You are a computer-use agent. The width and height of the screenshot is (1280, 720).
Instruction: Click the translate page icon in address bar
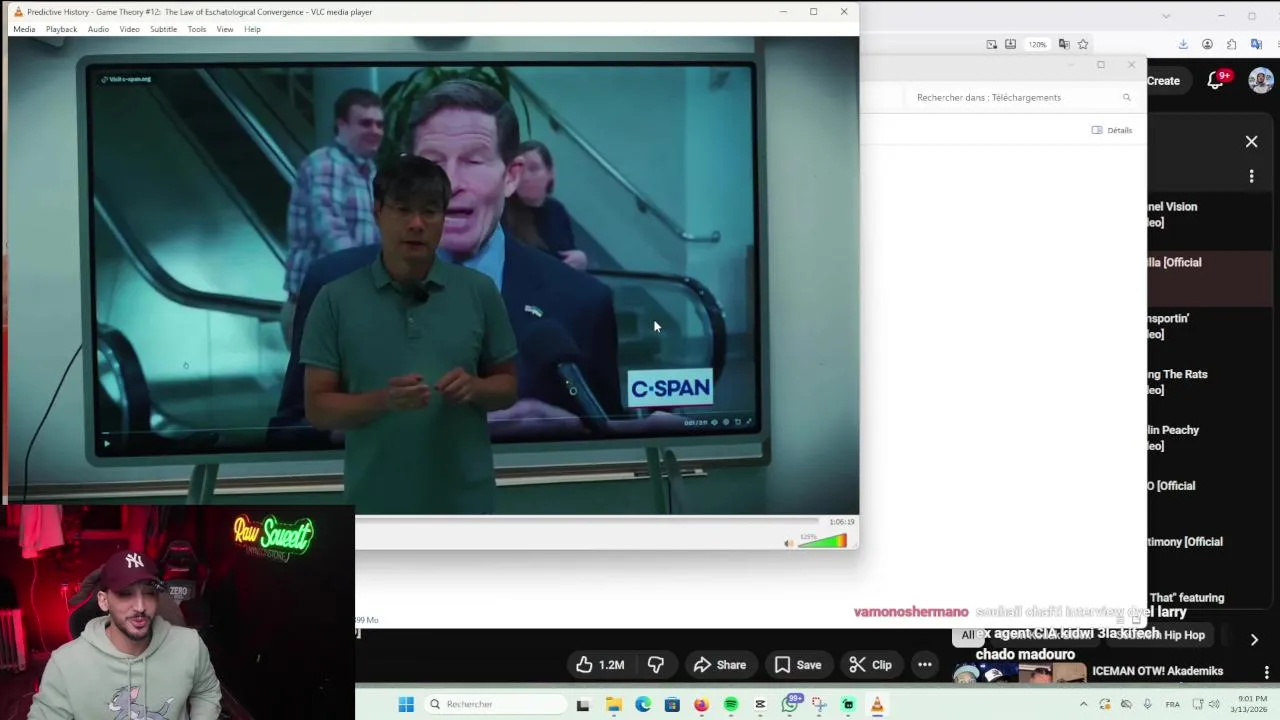1064,44
